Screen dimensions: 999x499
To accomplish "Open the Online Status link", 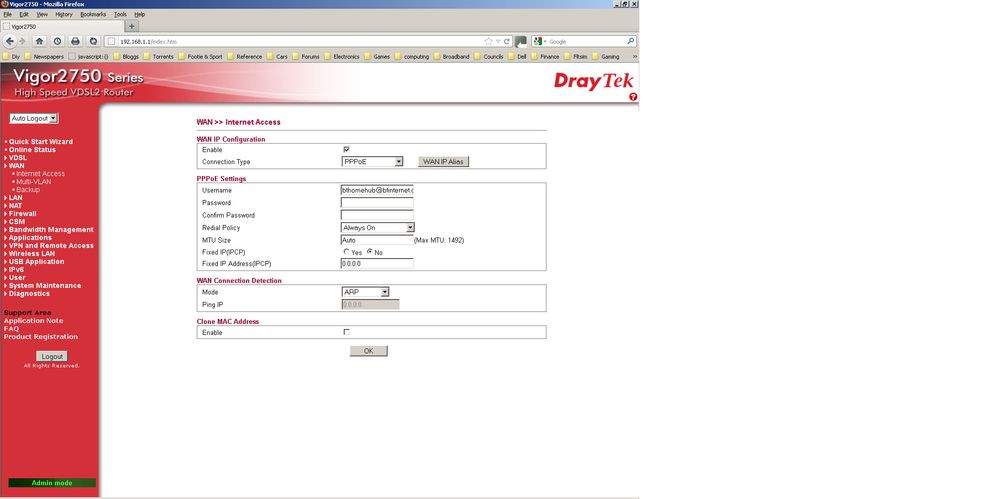I will (32, 150).
